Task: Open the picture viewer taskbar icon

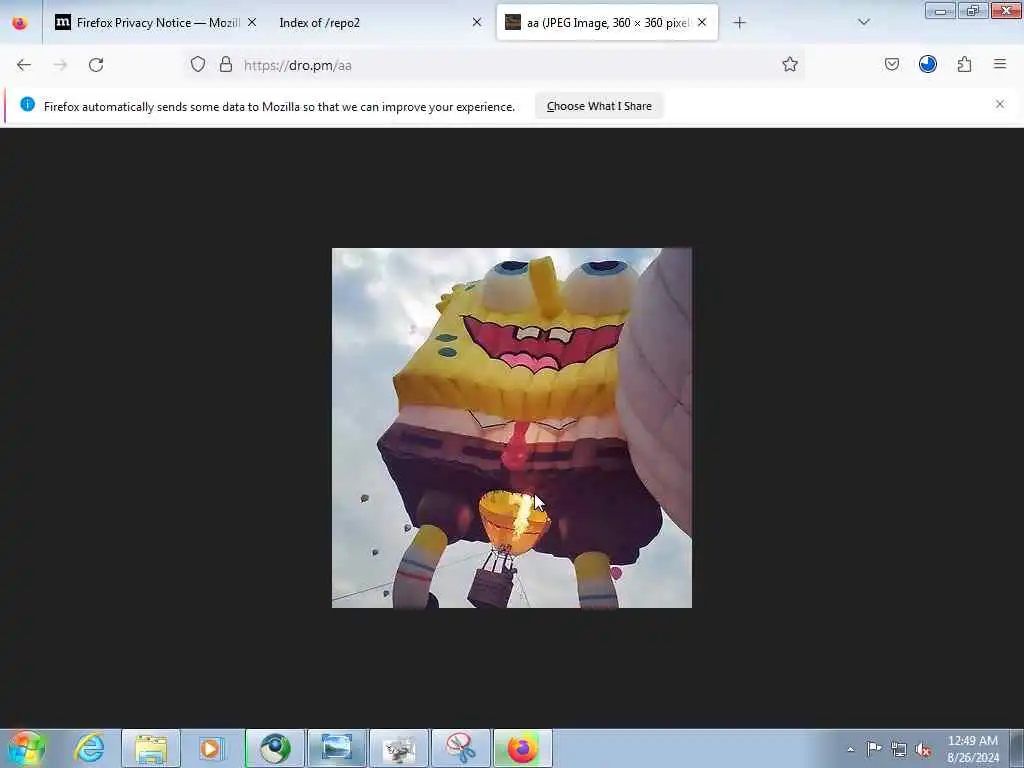Action: coord(337,748)
